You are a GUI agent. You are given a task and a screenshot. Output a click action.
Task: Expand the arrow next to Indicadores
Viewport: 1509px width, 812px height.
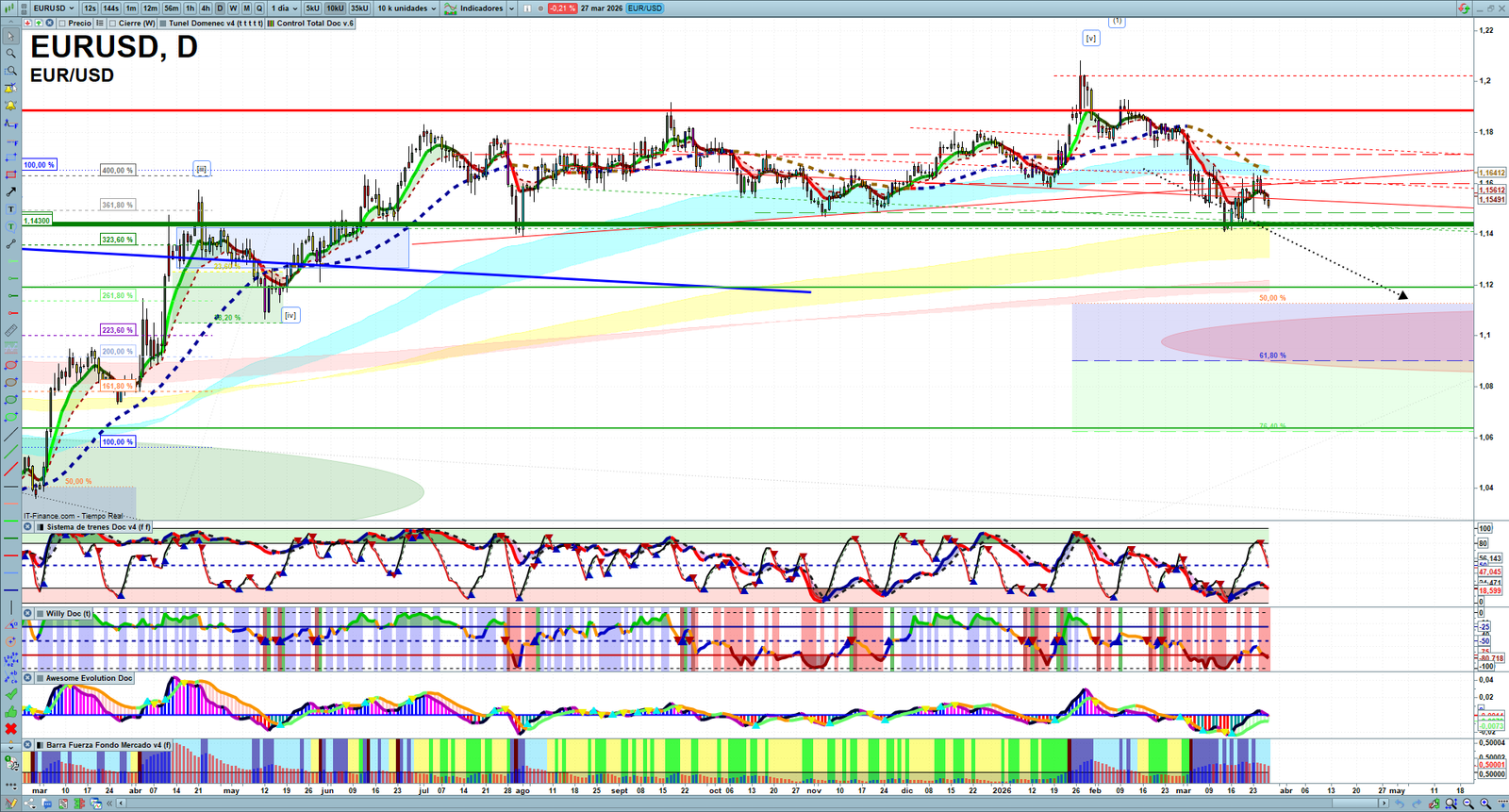(511, 8)
